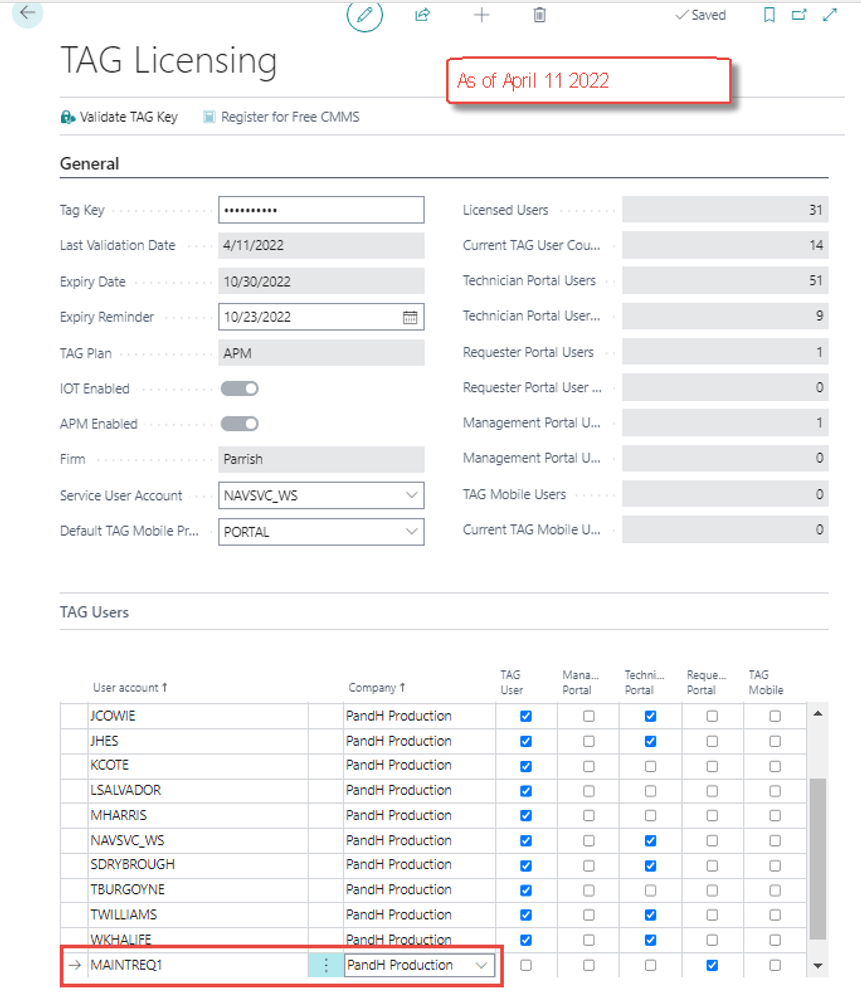Uncheck TAG User for SDRYBROUGH

point(526,865)
